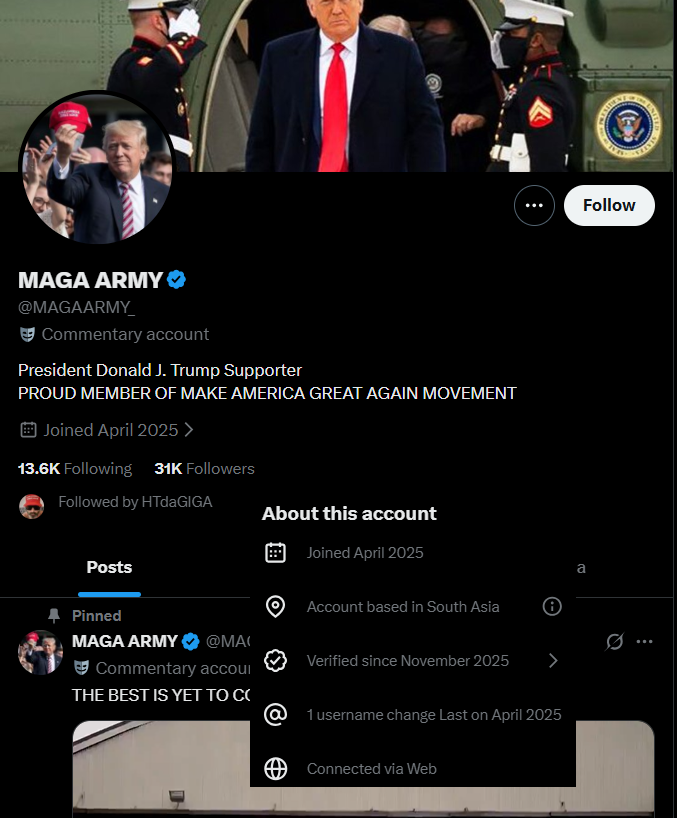Image resolution: width=677 pixels, height=818 pixels.
Task: Expand the Joined April 2025 chevron
Action: coord(189,430)
